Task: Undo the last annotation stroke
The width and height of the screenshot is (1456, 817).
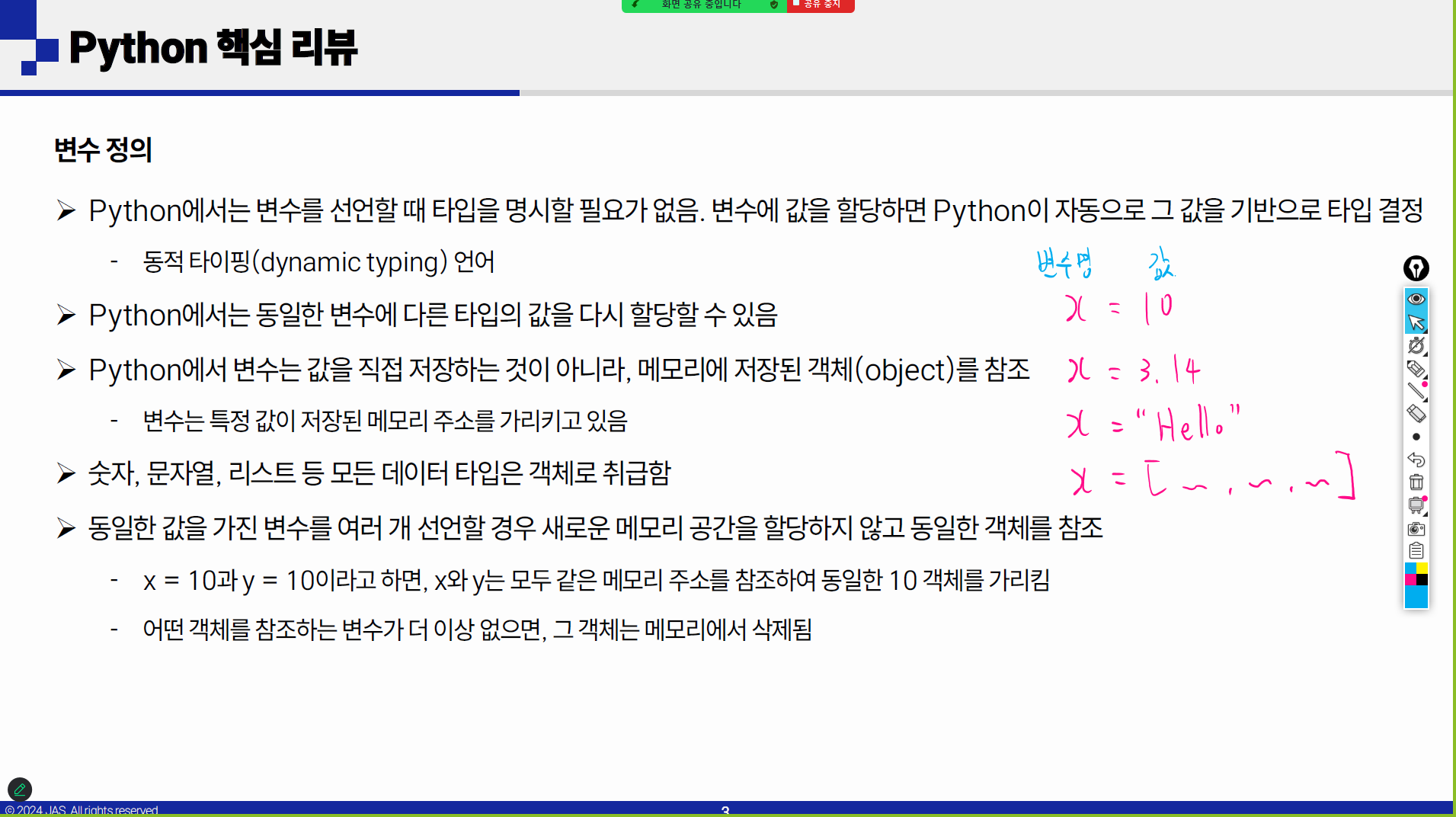Action: [1416, 460]
